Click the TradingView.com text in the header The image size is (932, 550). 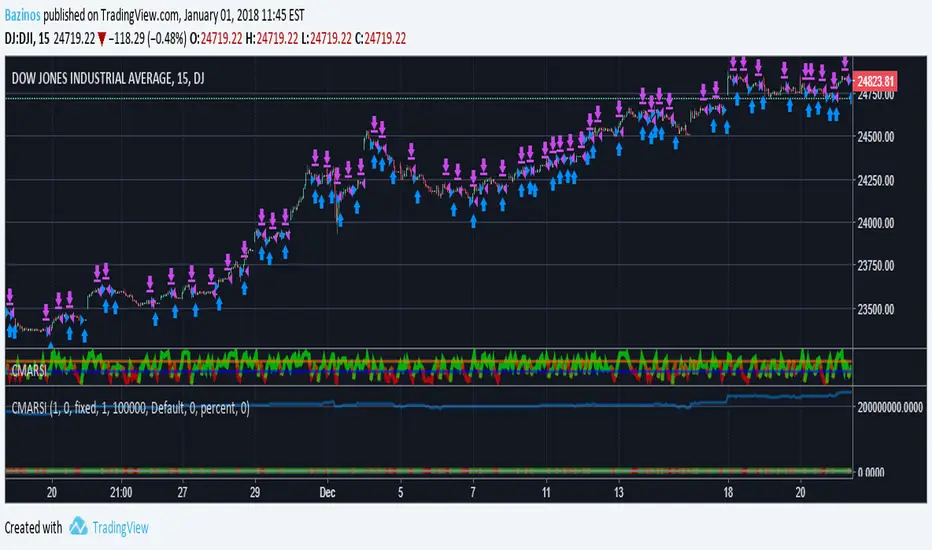[141, 15]
